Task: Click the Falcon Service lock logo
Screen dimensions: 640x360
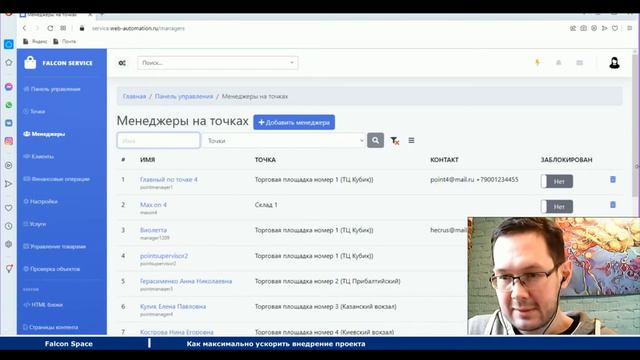Action: click(30, 62)
